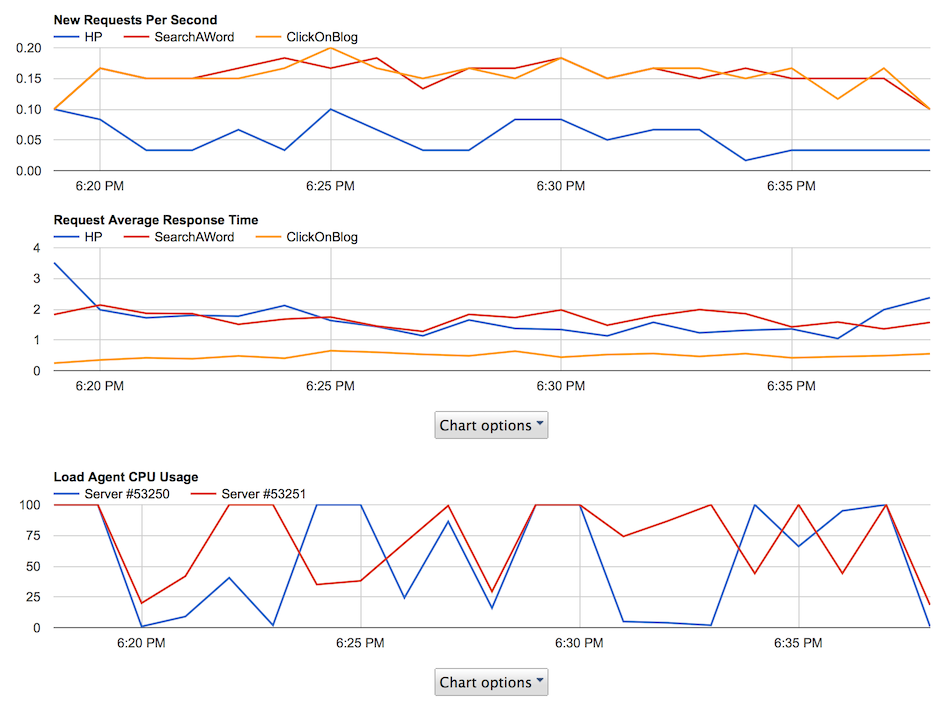Click SearchAWord legend in Request Average Response Time

click(179, 237)
